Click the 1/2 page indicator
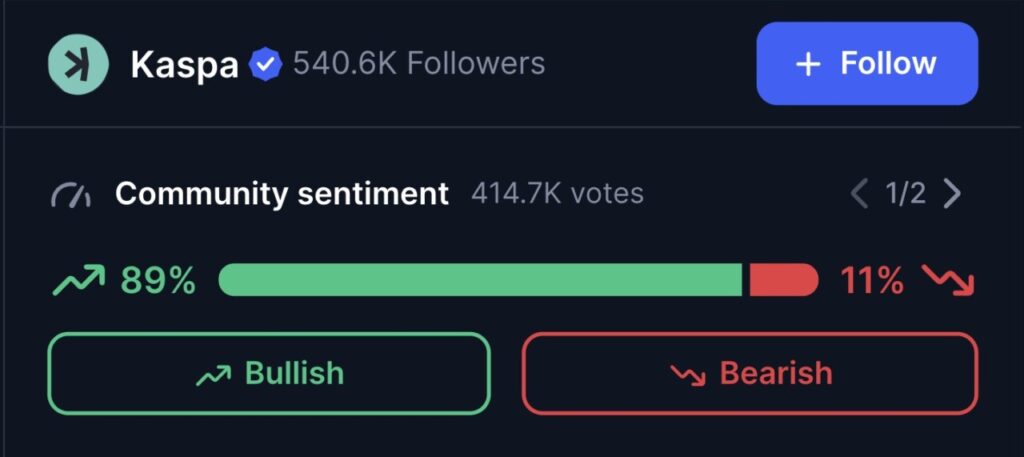Screen dimensions: 1024x457 (905, 193)
